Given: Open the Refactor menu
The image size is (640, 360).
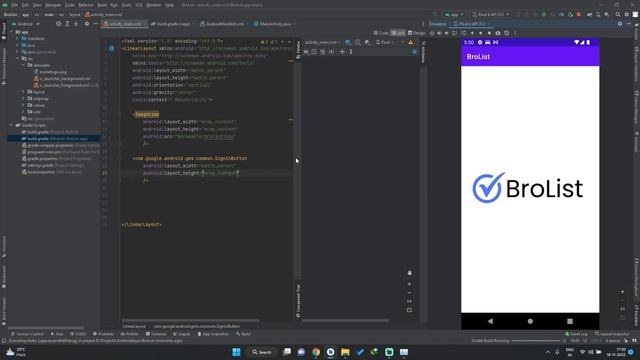Looking at the screenshot, I should [x=86, y=5].
